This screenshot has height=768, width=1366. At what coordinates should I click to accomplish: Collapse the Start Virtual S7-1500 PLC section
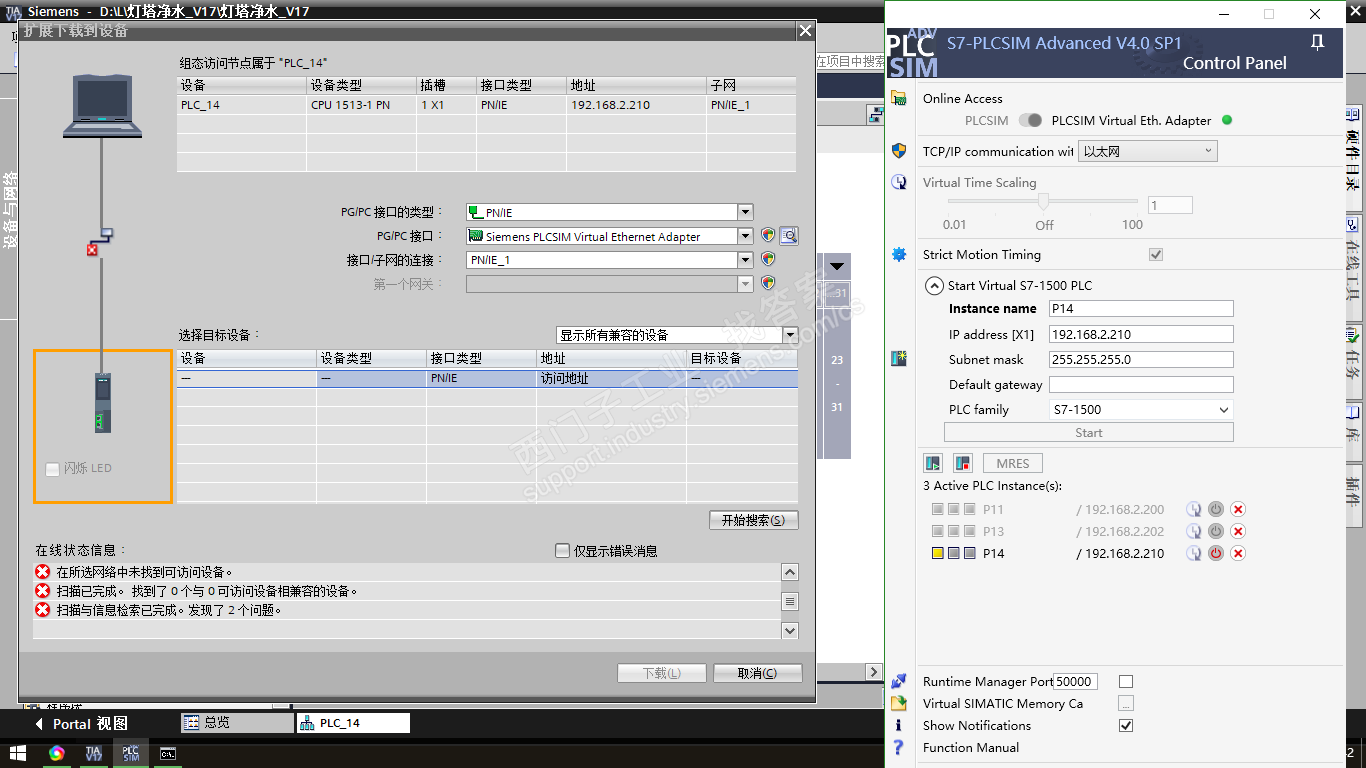click(x=934, y=285)
